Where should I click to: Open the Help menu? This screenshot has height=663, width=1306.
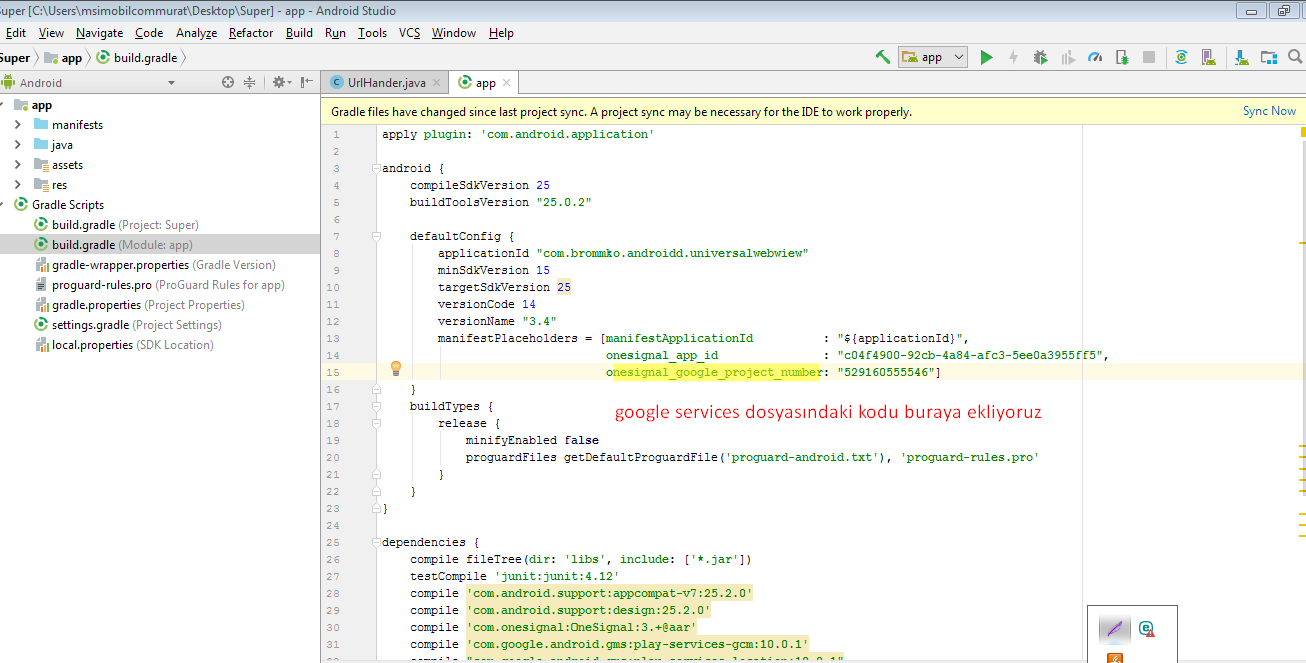pos(501,33)
